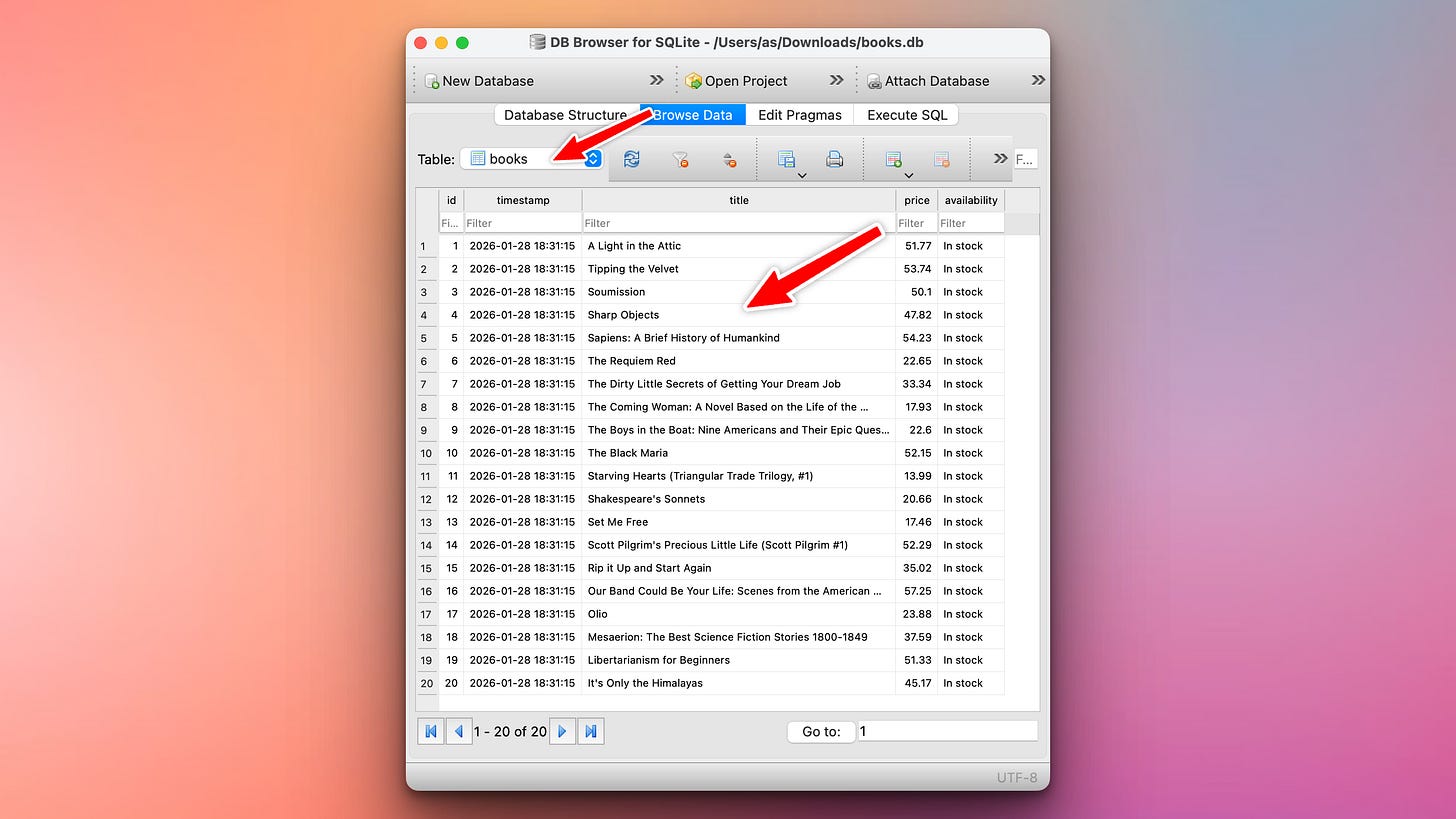Clear all column filters

coord(681,159)
